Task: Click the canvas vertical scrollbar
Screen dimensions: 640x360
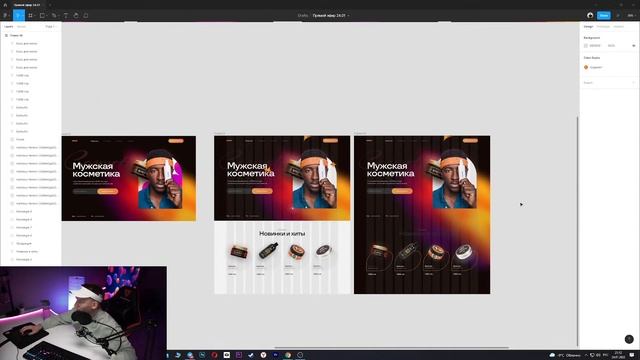Action: pyautogui.click(x=578, y=231)
